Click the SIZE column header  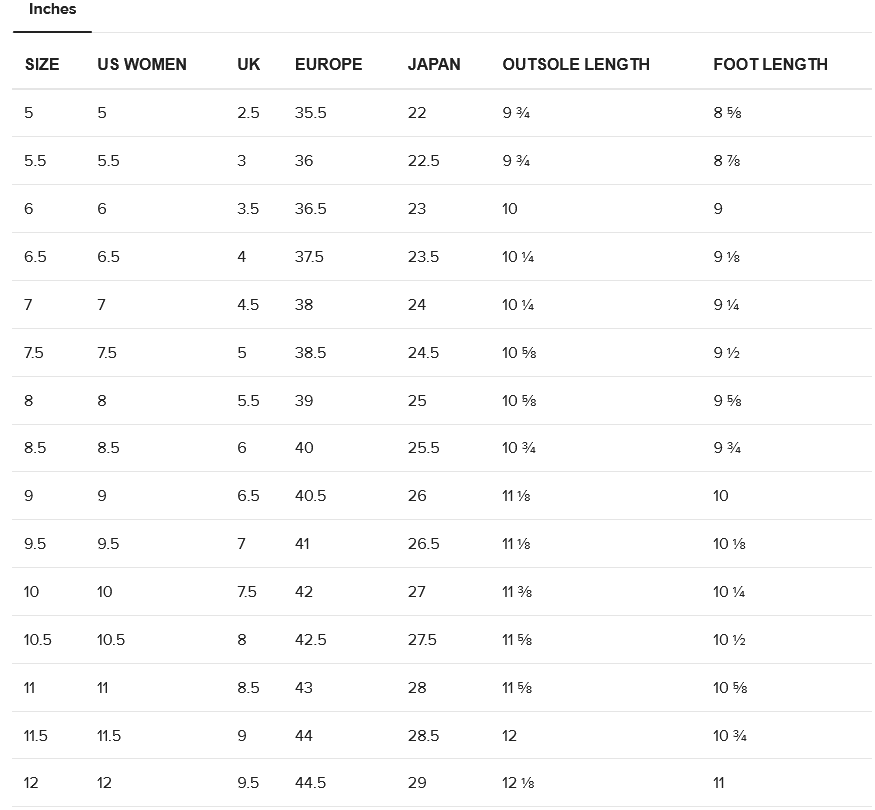42,64
